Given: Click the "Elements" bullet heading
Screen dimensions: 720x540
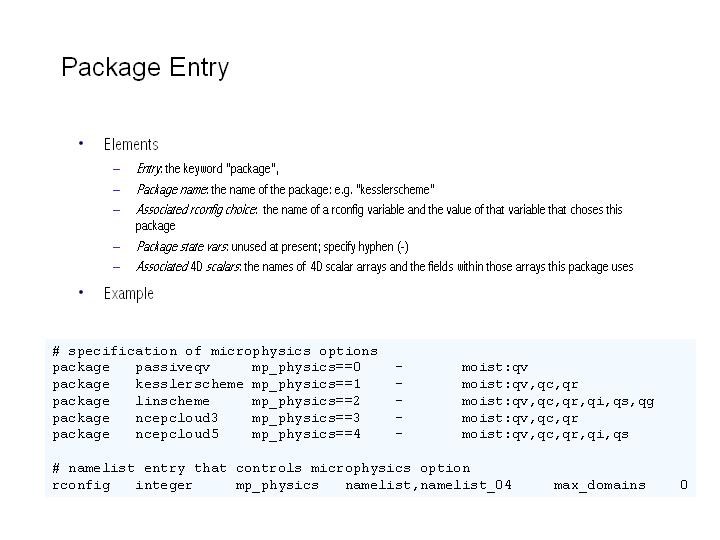Looking at the screenshot, I should 131,145.
